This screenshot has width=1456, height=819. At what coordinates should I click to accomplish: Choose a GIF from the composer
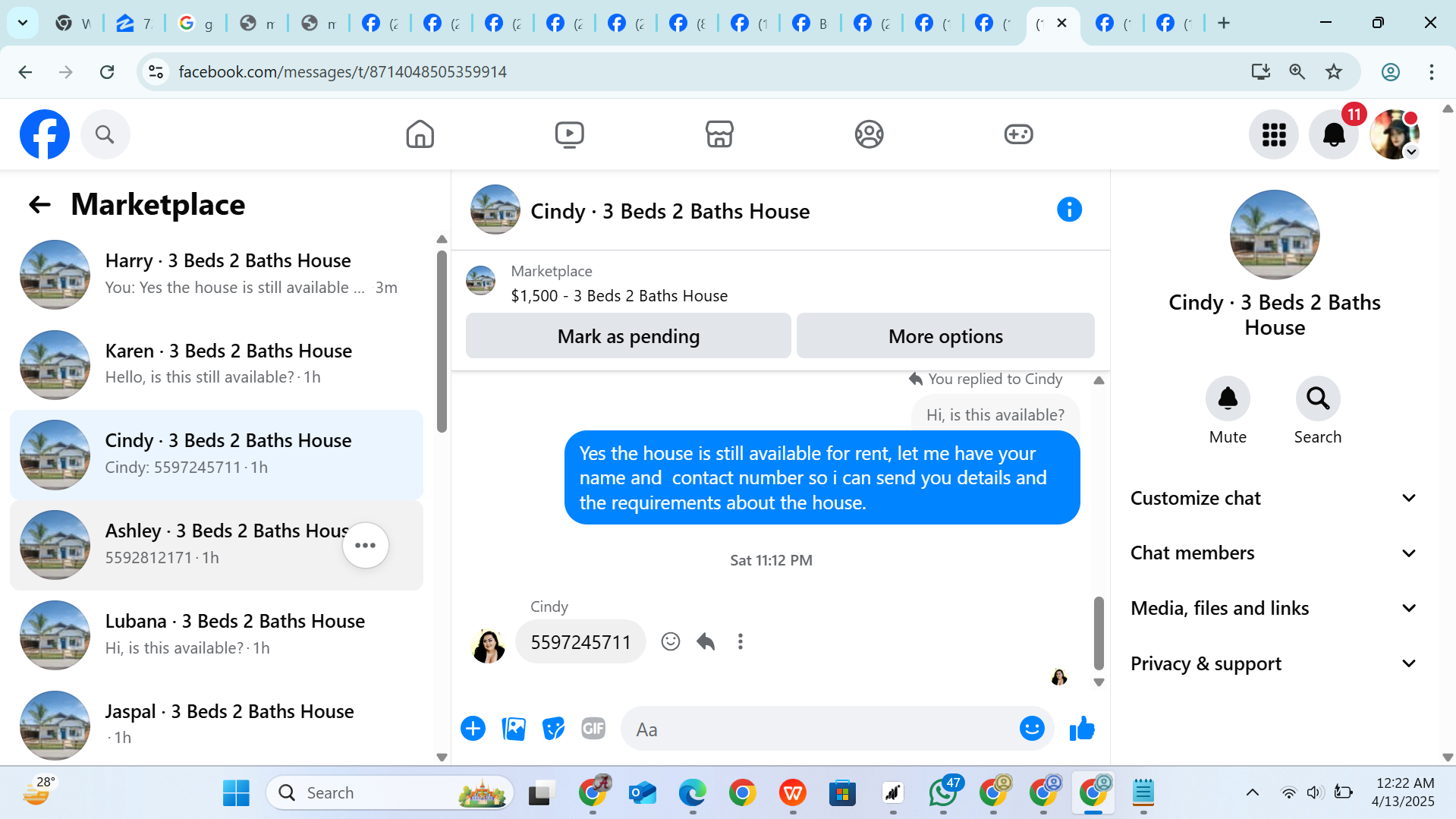[x=593, y=729]
